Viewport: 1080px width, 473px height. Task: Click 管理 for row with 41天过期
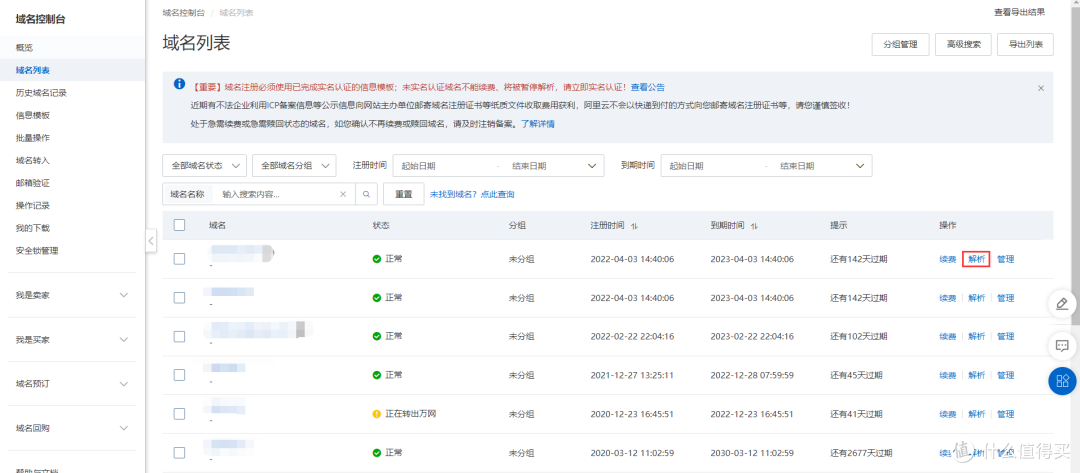coord(1006,414)
